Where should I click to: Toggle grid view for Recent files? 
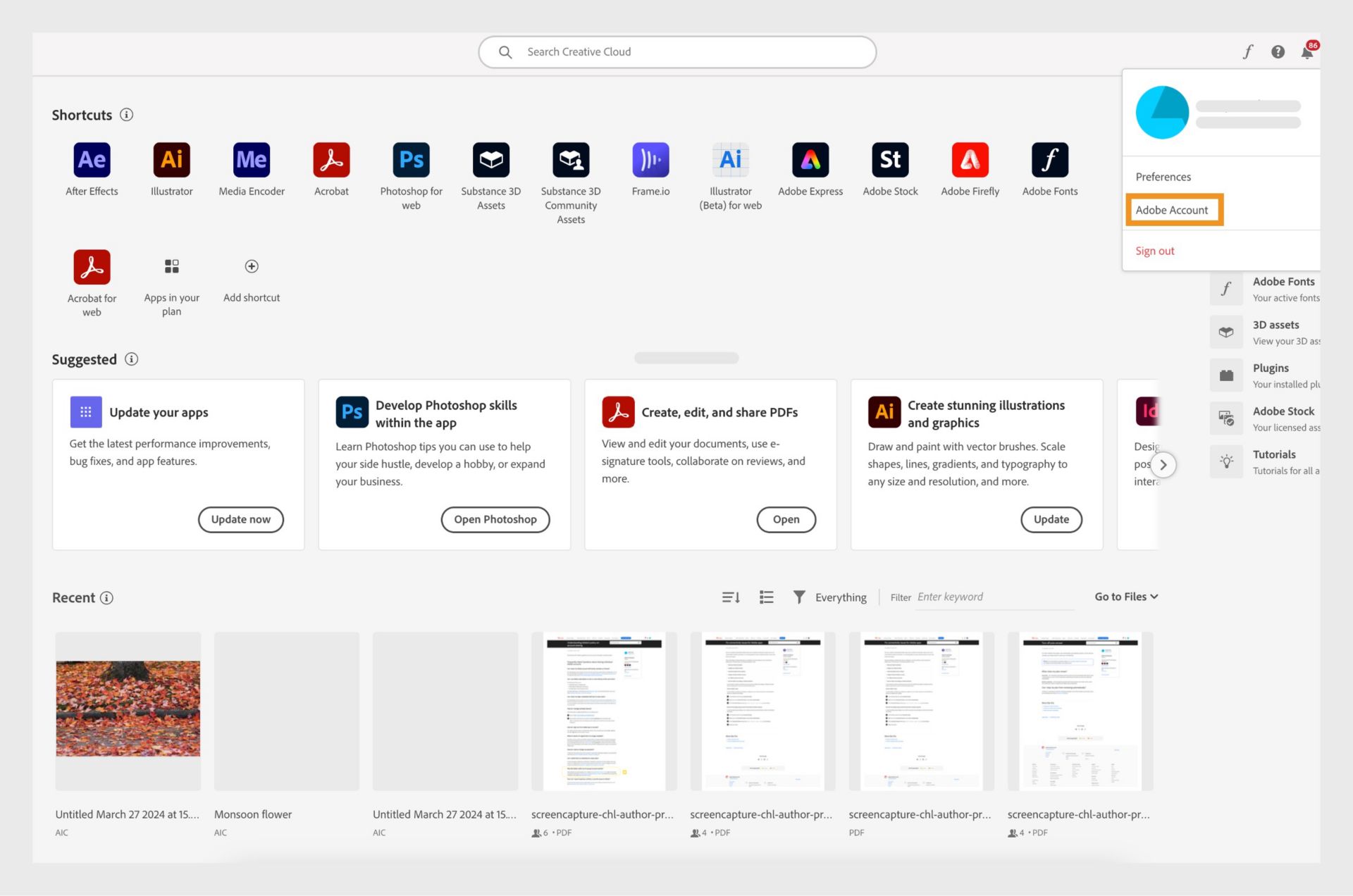coord(765,596)
